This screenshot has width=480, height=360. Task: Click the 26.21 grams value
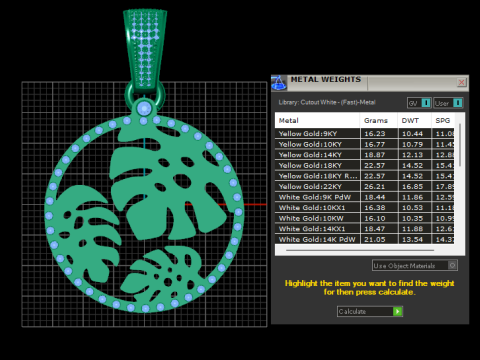coord(375,186)
